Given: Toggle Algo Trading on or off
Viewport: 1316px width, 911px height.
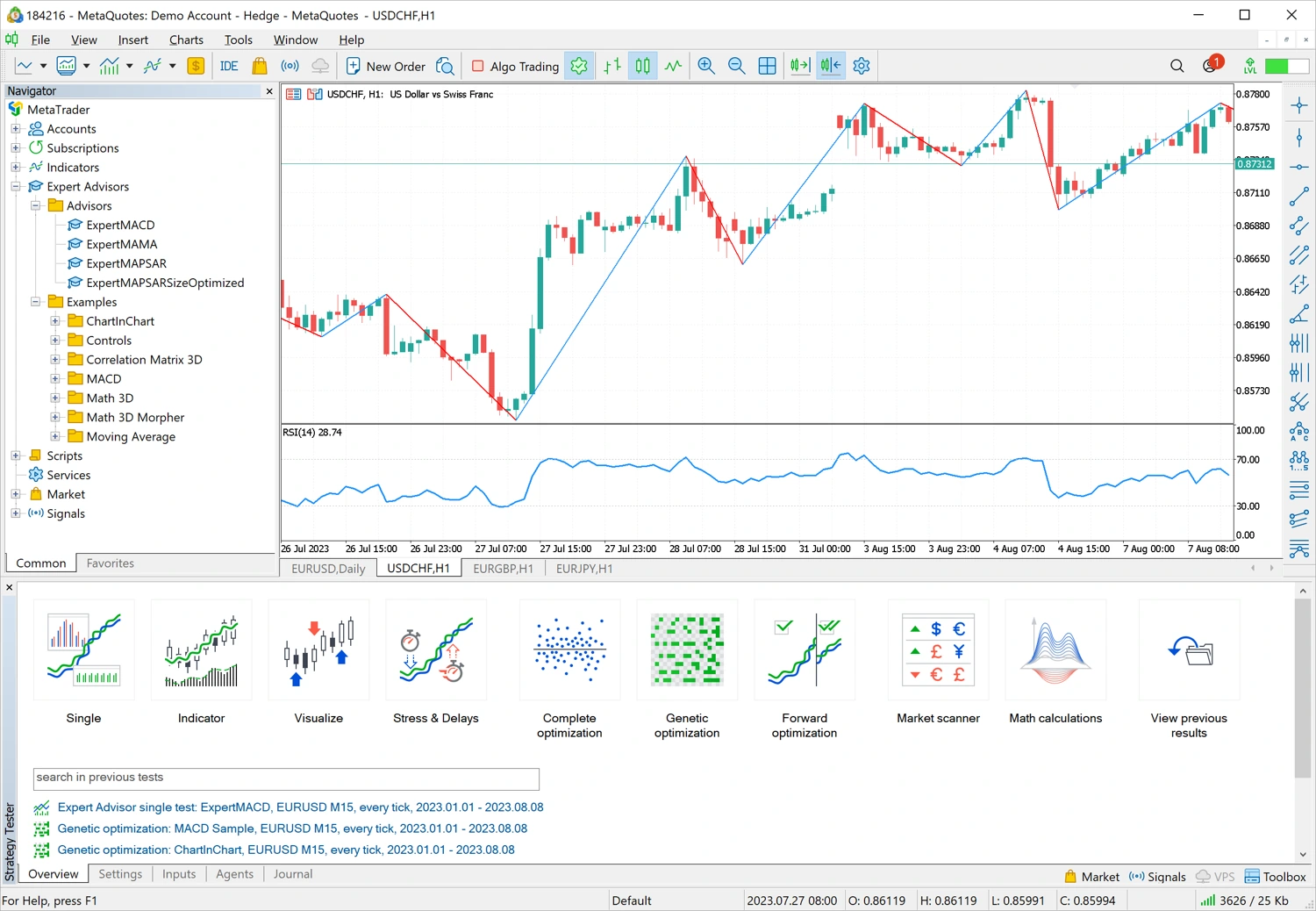Looking at the screenshot, I should click(x=515, y=66).
